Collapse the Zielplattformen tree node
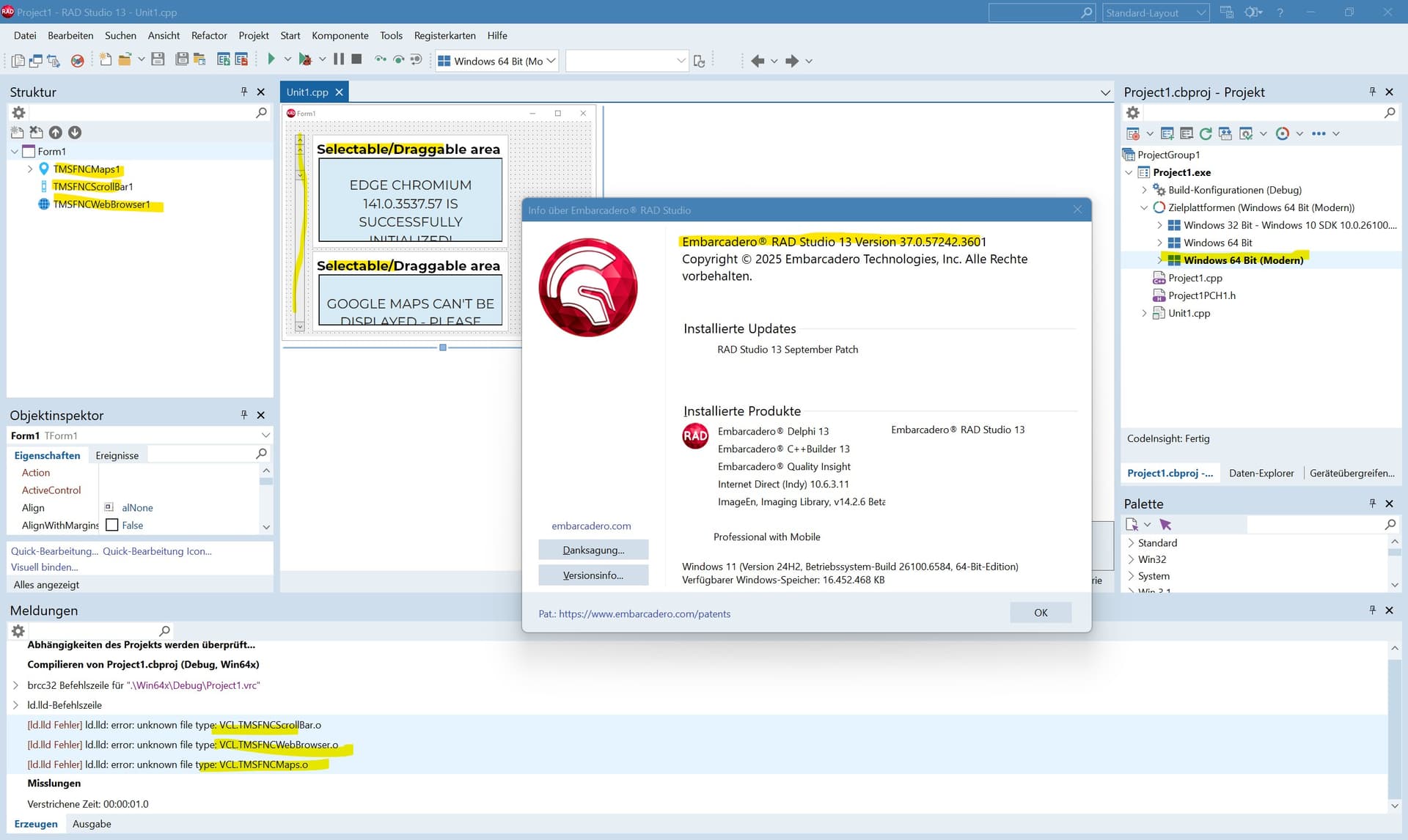This screenshot has height=840, width=1408. coord(1144,207)
